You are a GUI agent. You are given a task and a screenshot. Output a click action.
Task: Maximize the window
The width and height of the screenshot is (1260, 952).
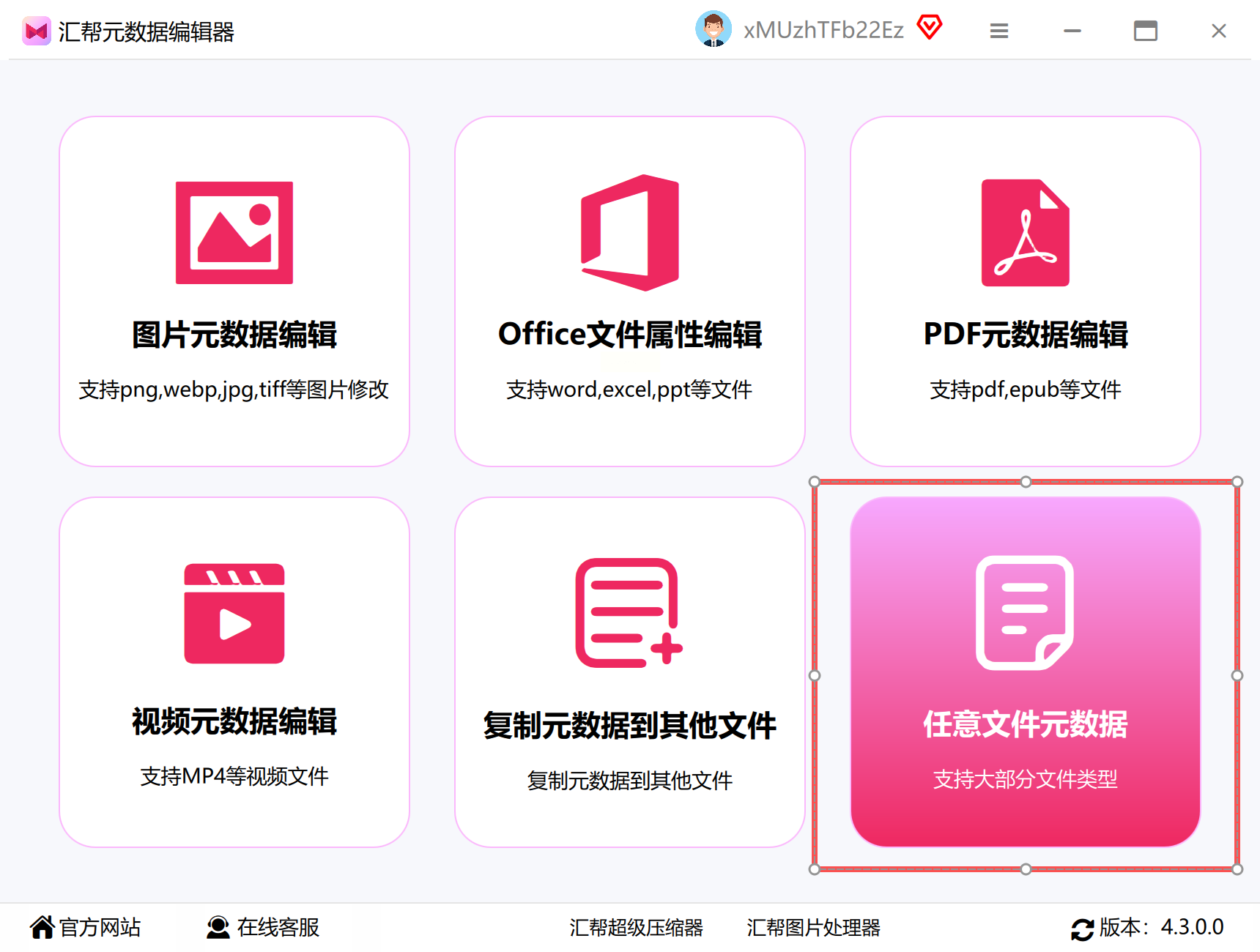[1146, 31]
